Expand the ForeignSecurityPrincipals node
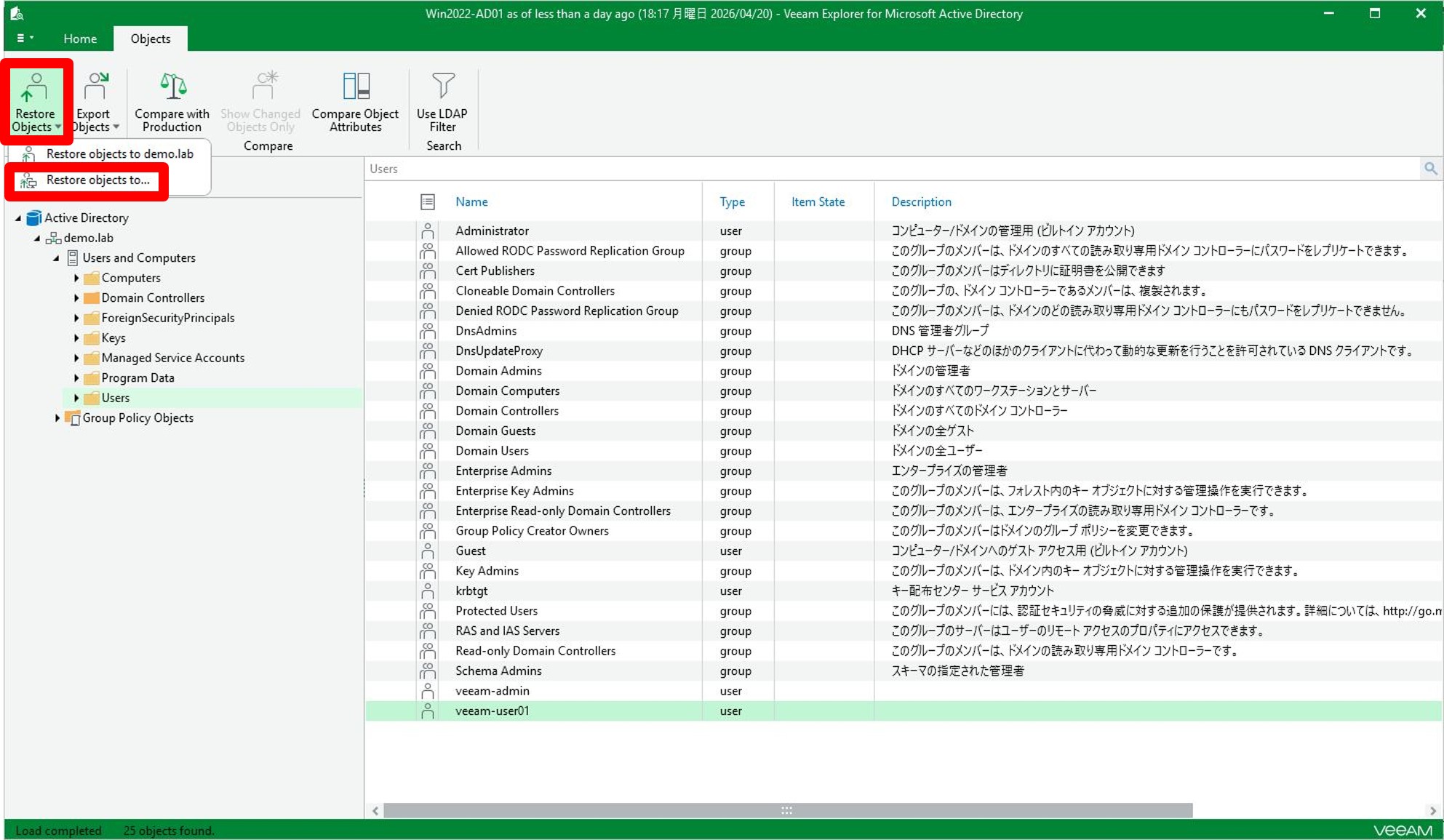This screenshot has height=840, width=1444. (x=76, y=318)
